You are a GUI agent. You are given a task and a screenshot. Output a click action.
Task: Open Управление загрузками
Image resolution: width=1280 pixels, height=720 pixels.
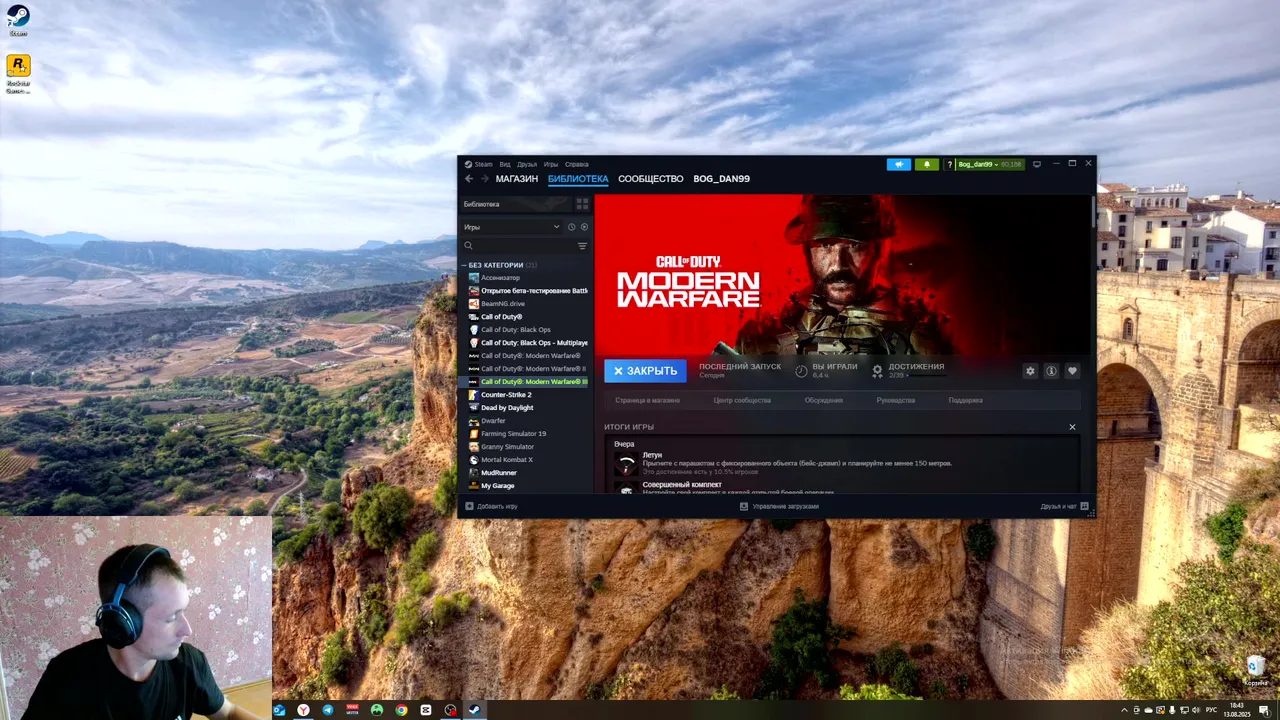pyautogui.click(x=779, y=506)
